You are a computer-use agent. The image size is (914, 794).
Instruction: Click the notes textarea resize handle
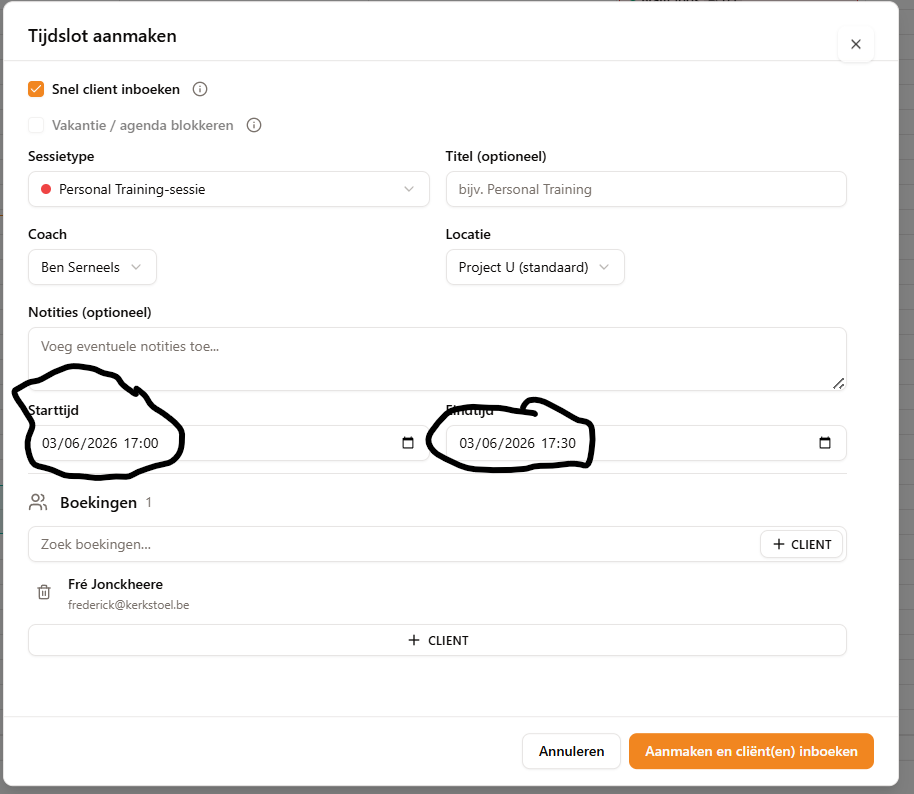tap(838, 384)
